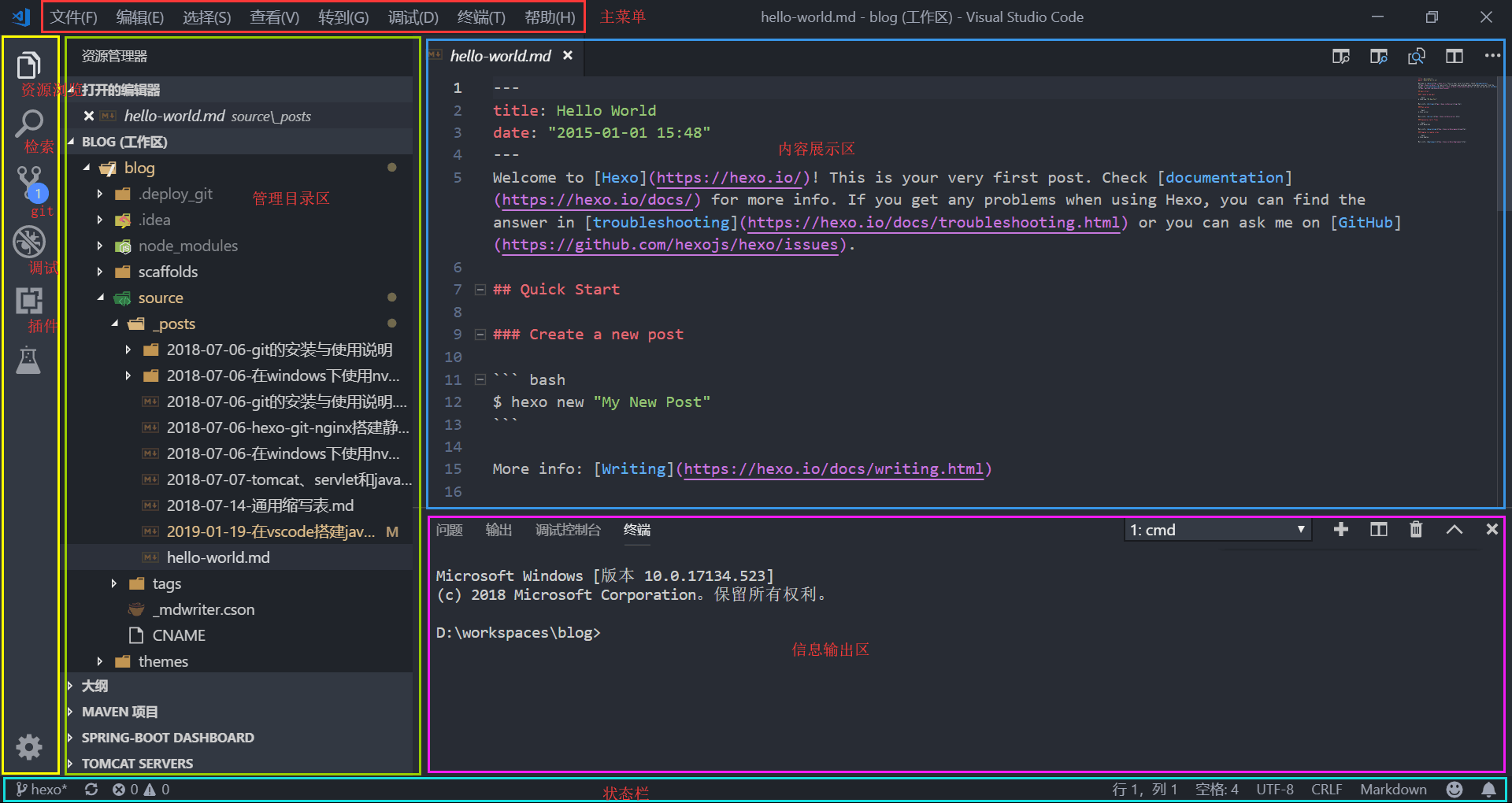Maximize terminal panel with the up chevron

tap(1454, 529)
